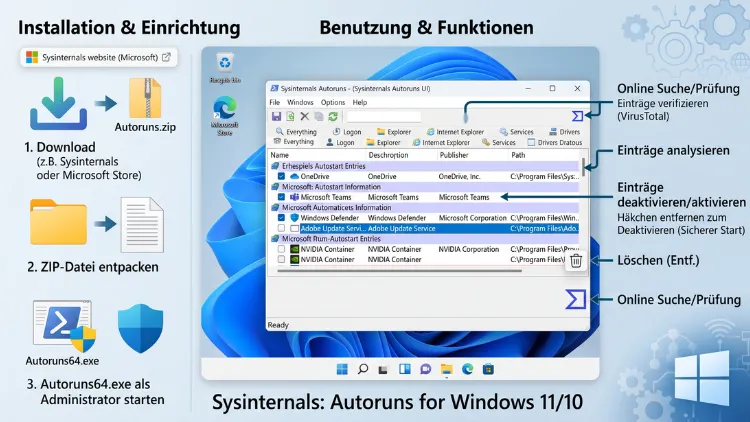Click the OneDrive, Inc. publisher cell
750x422 pixels.
459,177
